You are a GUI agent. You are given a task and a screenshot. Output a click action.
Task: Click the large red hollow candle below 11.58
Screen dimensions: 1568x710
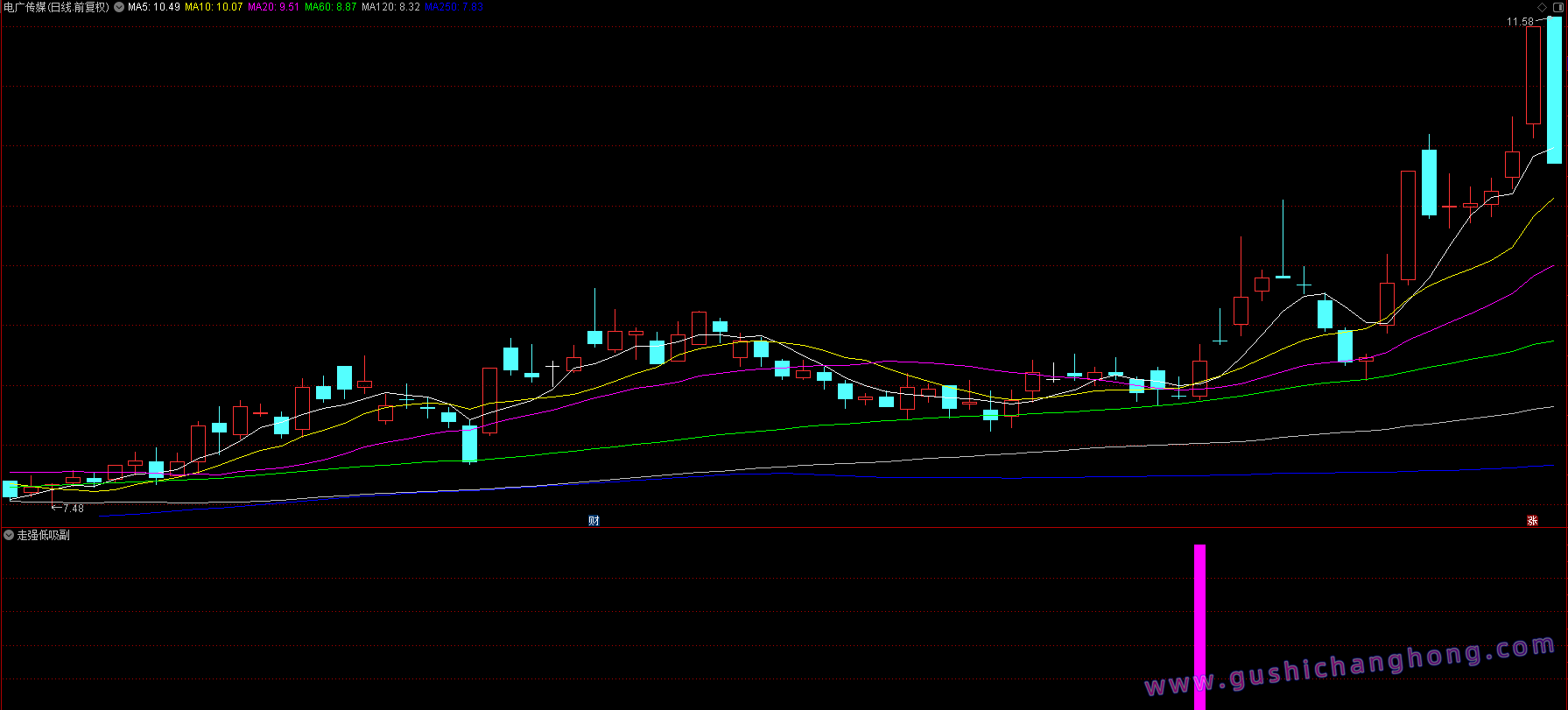pos(1533,75)
